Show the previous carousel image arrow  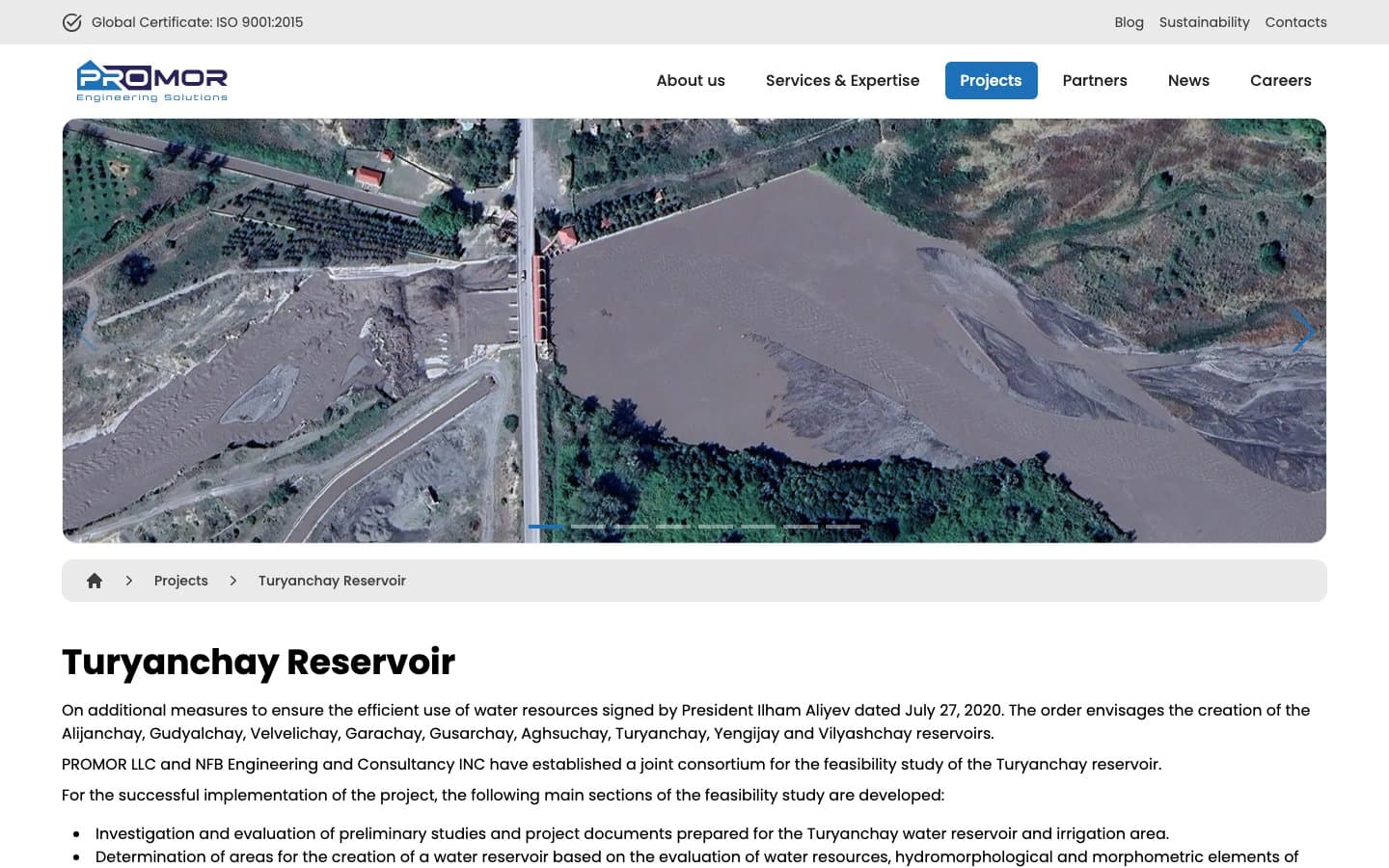86,331
